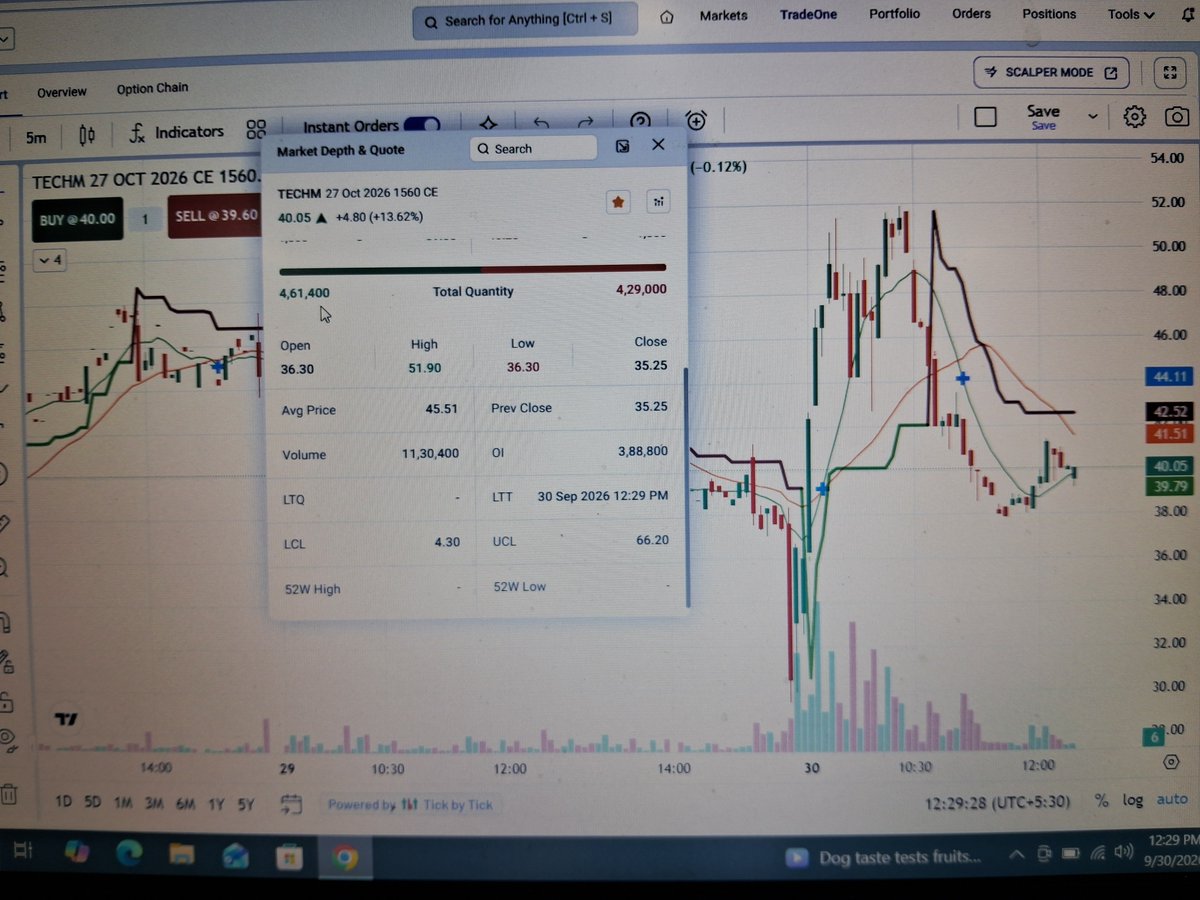
Task: Open the go-to-date calendar icon
Action: [291, 804]
